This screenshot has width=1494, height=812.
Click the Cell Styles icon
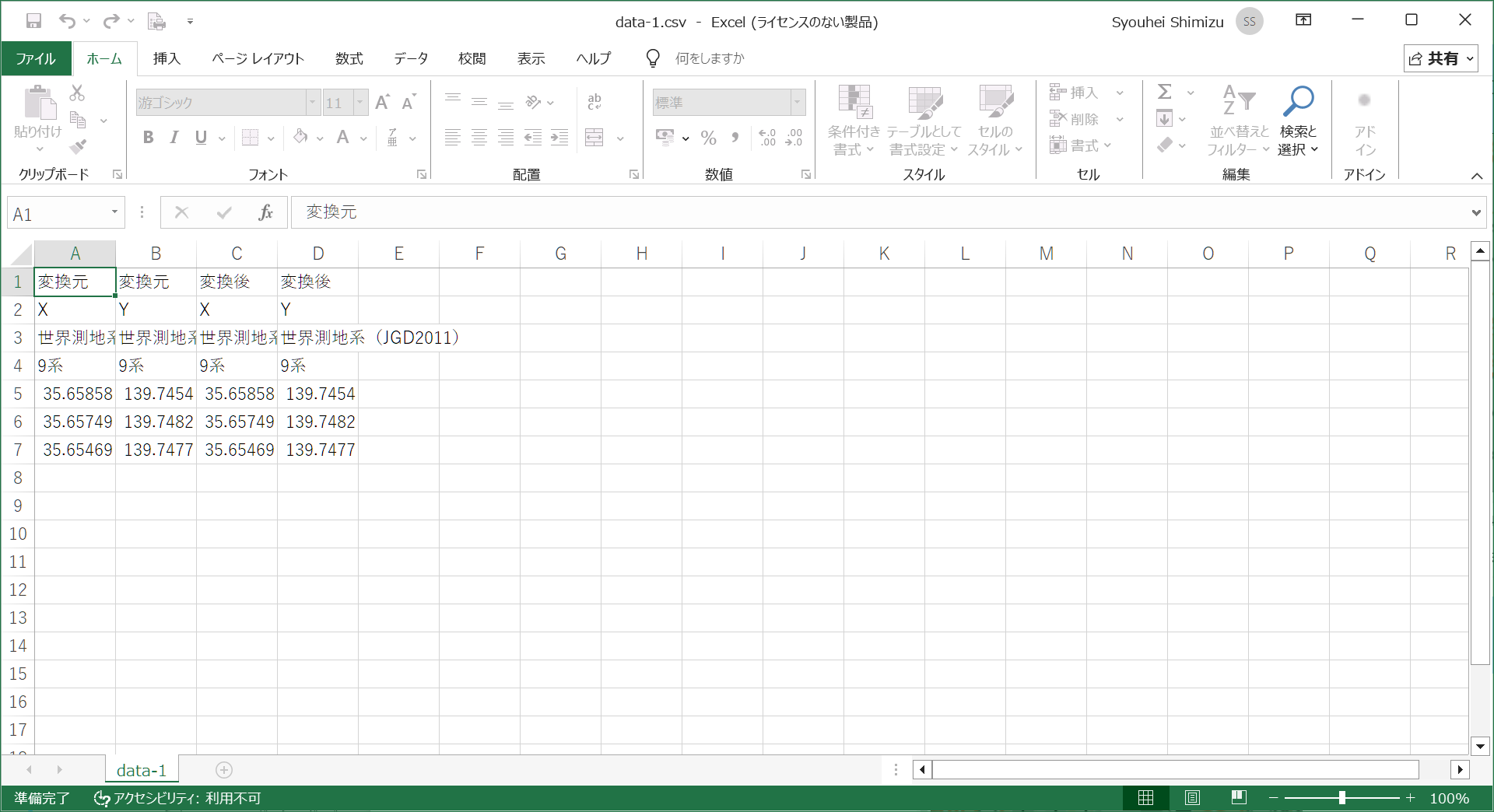point(995,102)
